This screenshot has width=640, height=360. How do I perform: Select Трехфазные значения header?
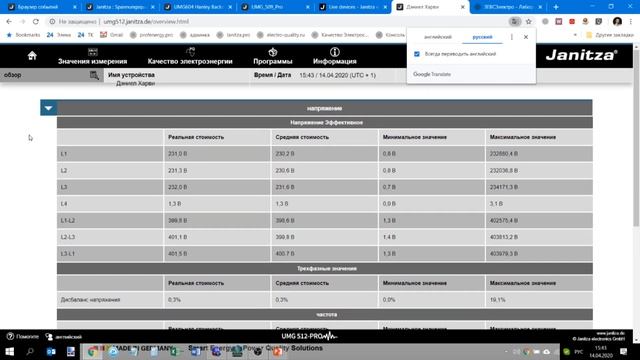(x=327, y=269)
